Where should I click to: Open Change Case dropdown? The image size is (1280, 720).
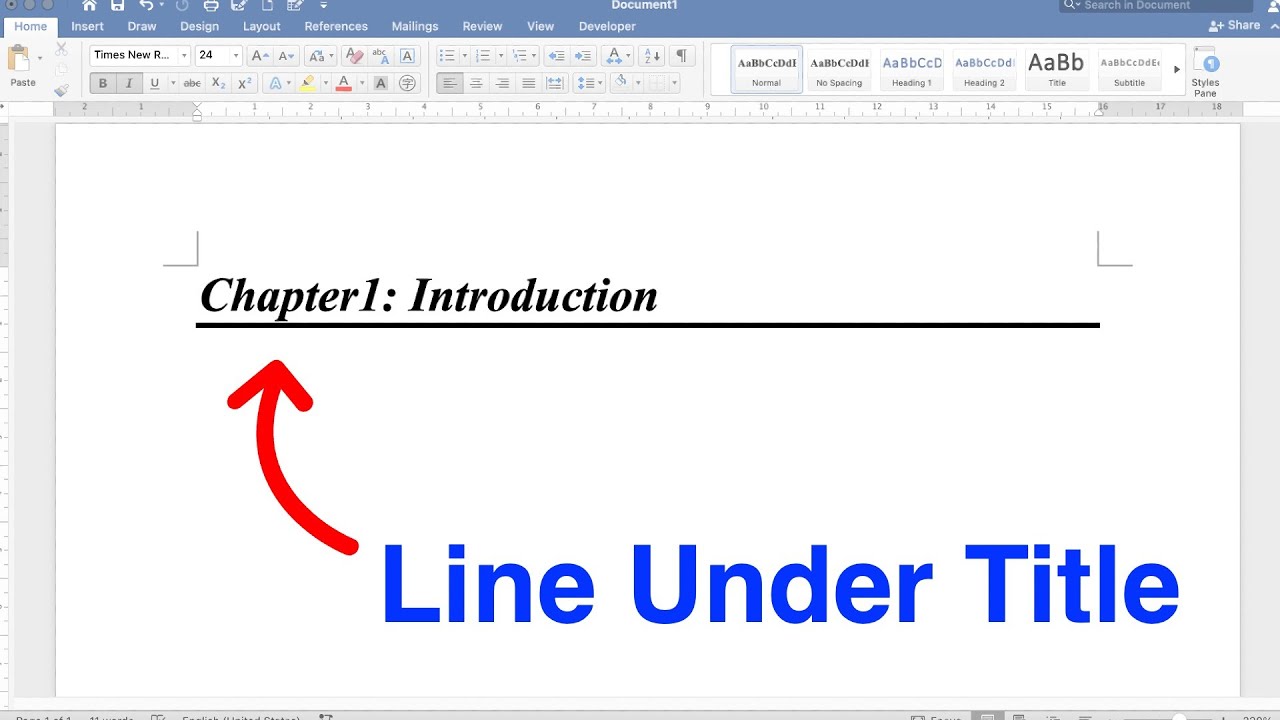pyautogui.click(x=320, y=56)
